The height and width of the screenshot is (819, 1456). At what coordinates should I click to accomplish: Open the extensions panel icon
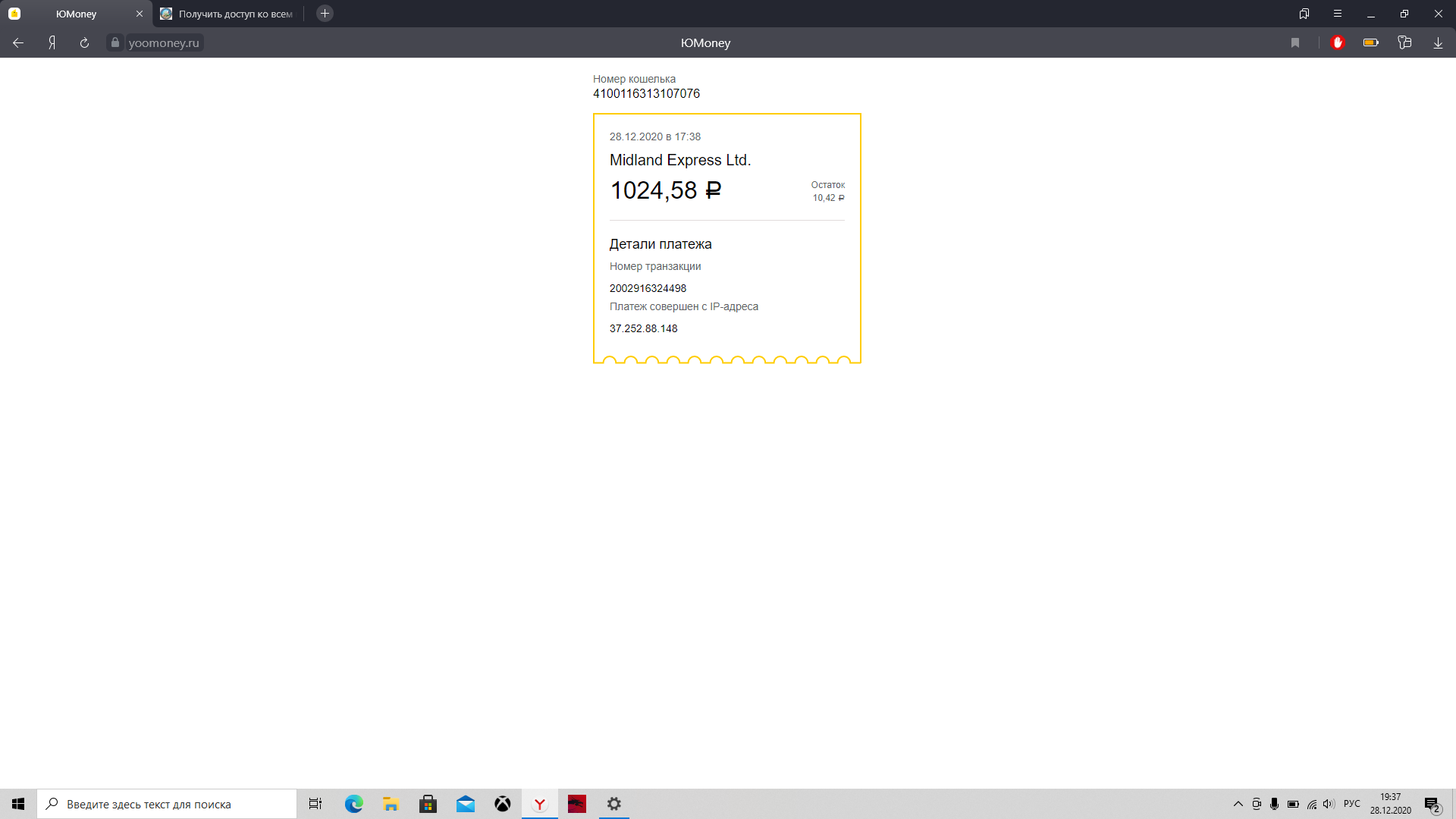pyautogui.click(x=1404, y=43)
